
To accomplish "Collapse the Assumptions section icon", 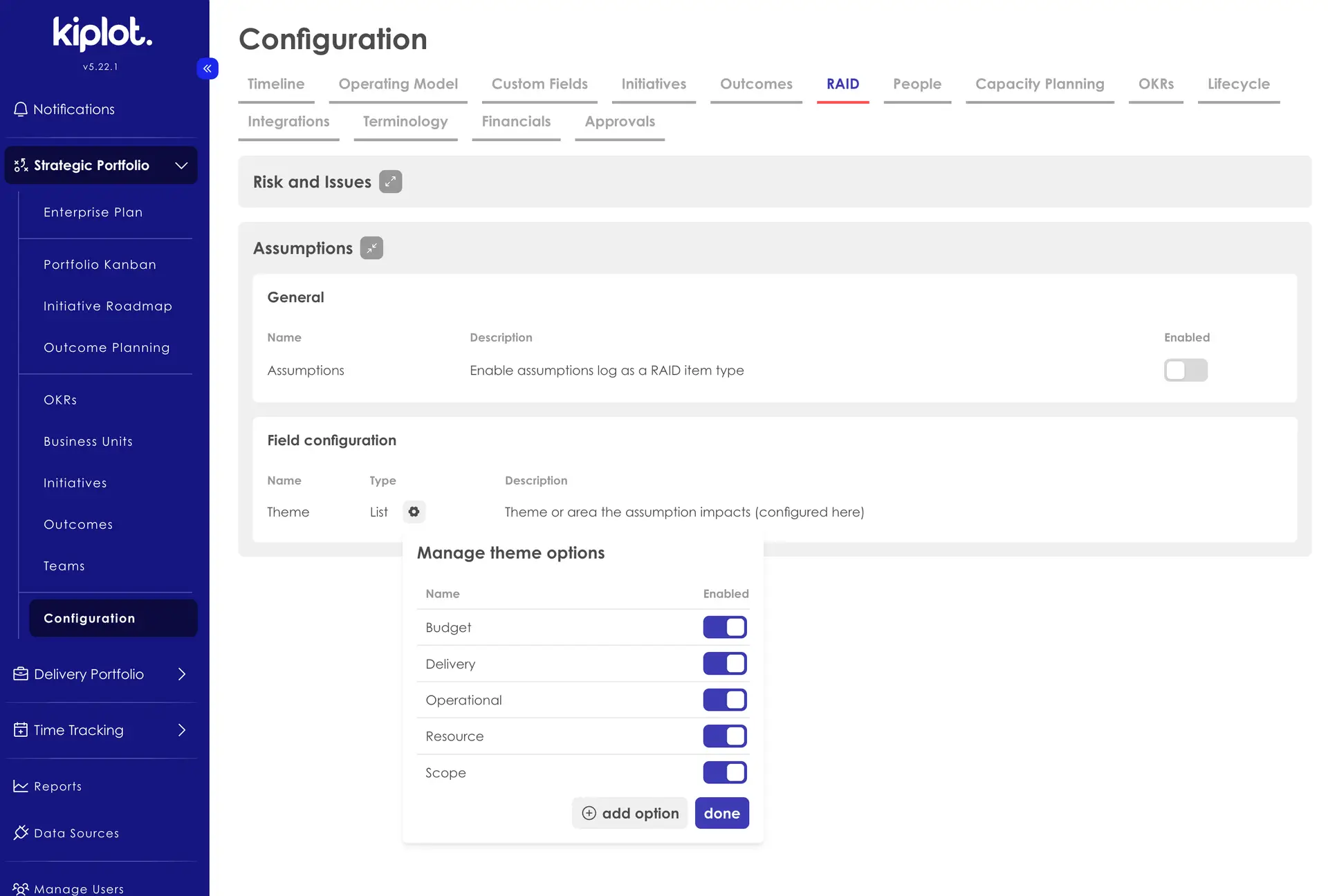I will (x=371, y=248).
